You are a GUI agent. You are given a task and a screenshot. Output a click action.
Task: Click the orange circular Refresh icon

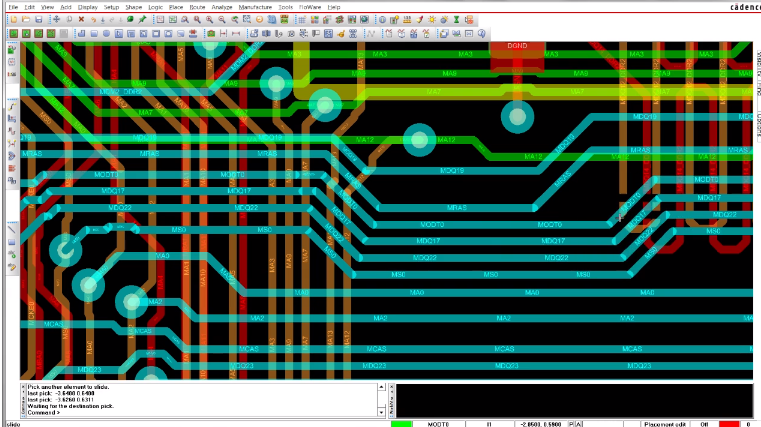[x=259, y=19]
